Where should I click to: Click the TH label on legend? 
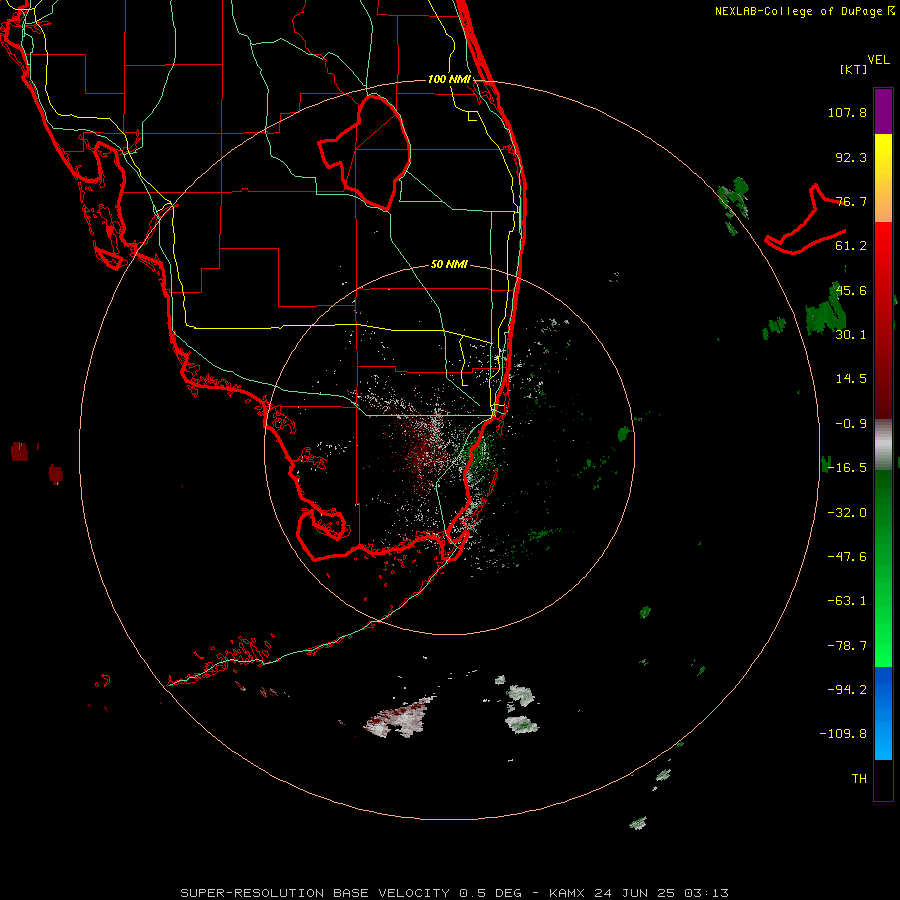(859, 779)
